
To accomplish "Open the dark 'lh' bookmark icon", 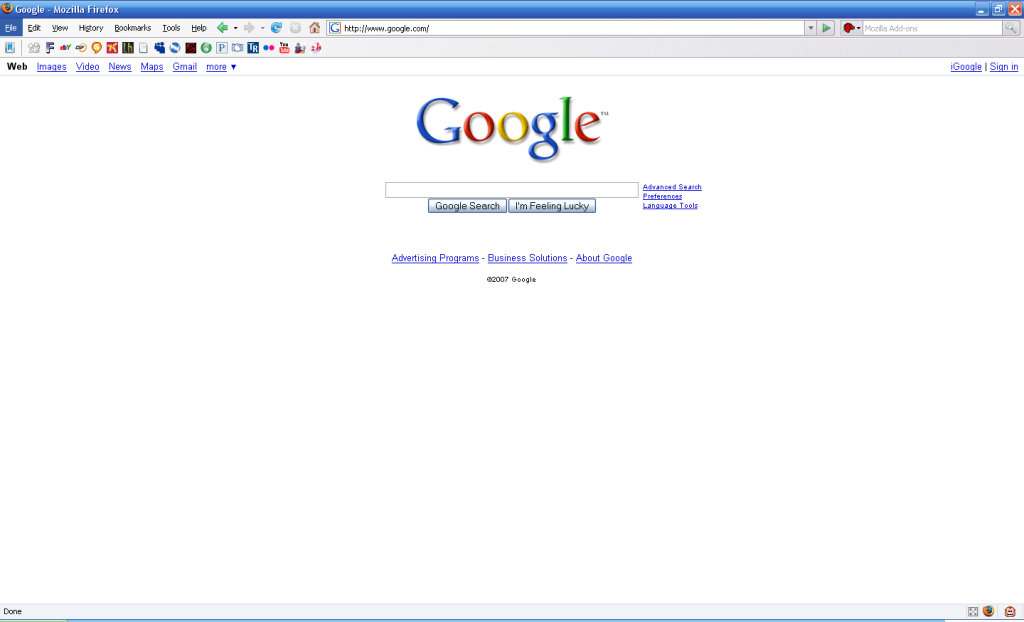I will click(x=128, y=48).
